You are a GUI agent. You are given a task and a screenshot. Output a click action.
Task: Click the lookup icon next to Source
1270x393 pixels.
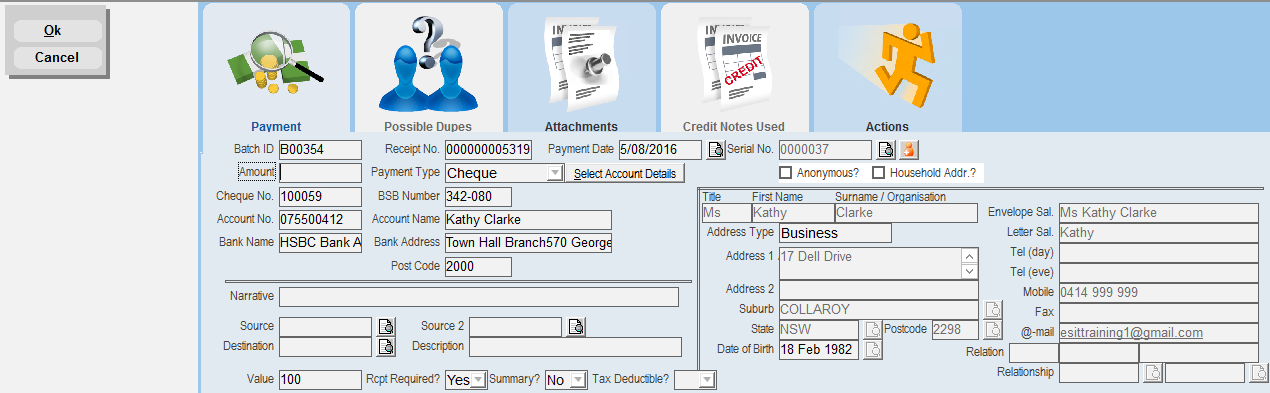pos(386,327)
